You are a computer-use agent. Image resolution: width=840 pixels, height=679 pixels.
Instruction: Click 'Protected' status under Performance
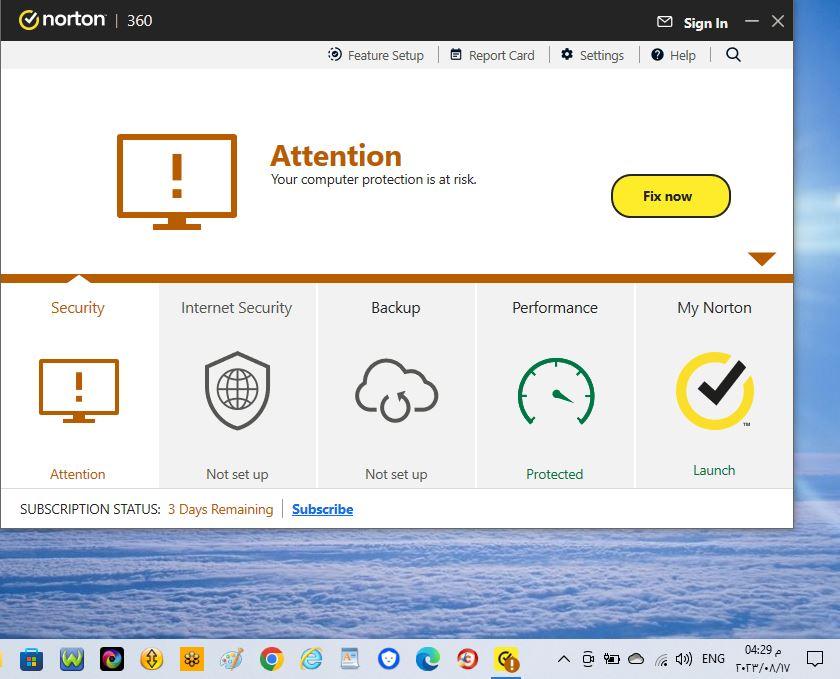coord(554,474)
